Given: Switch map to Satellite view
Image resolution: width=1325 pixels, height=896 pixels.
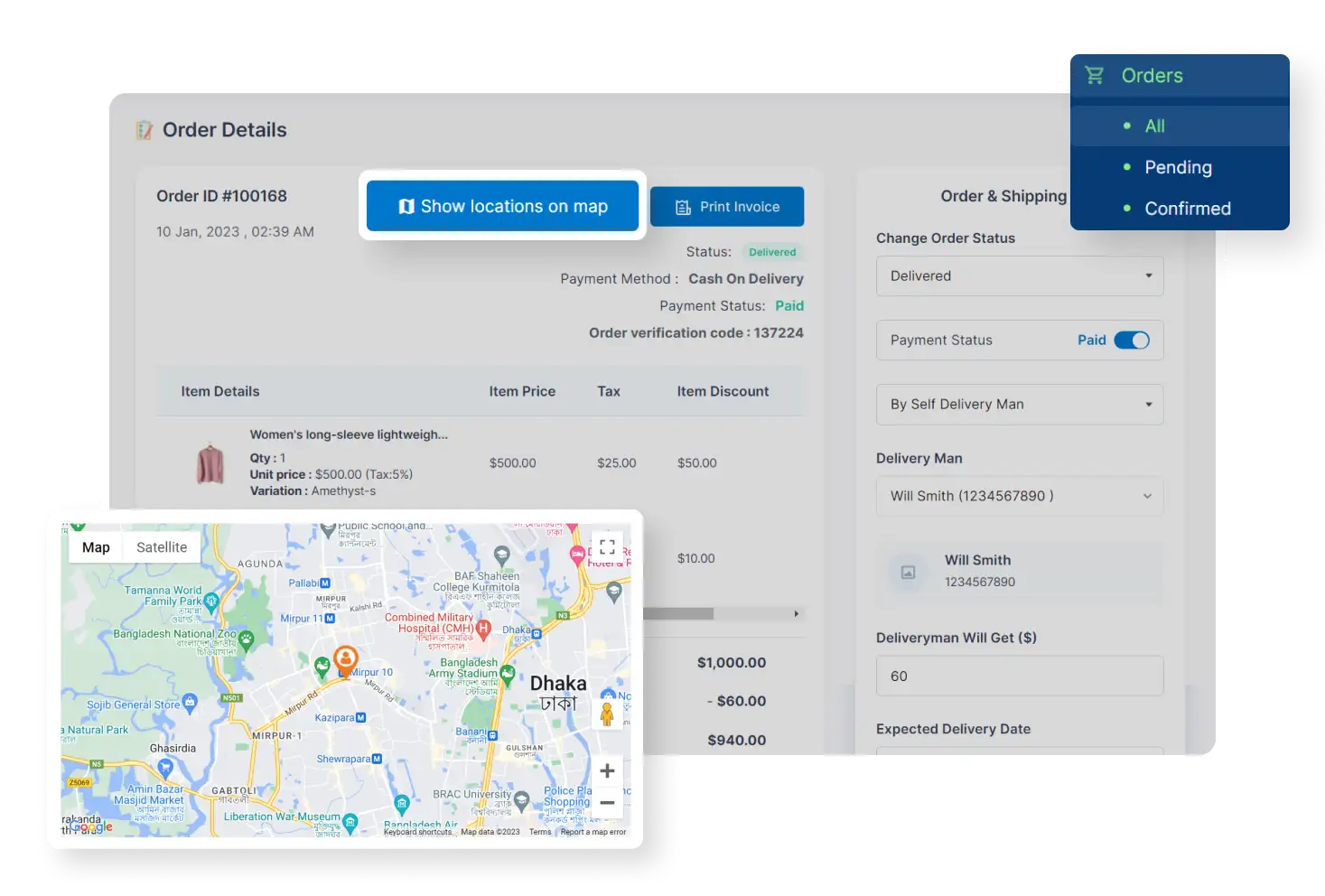Looking at the screenshot, I should coord(161,546).
